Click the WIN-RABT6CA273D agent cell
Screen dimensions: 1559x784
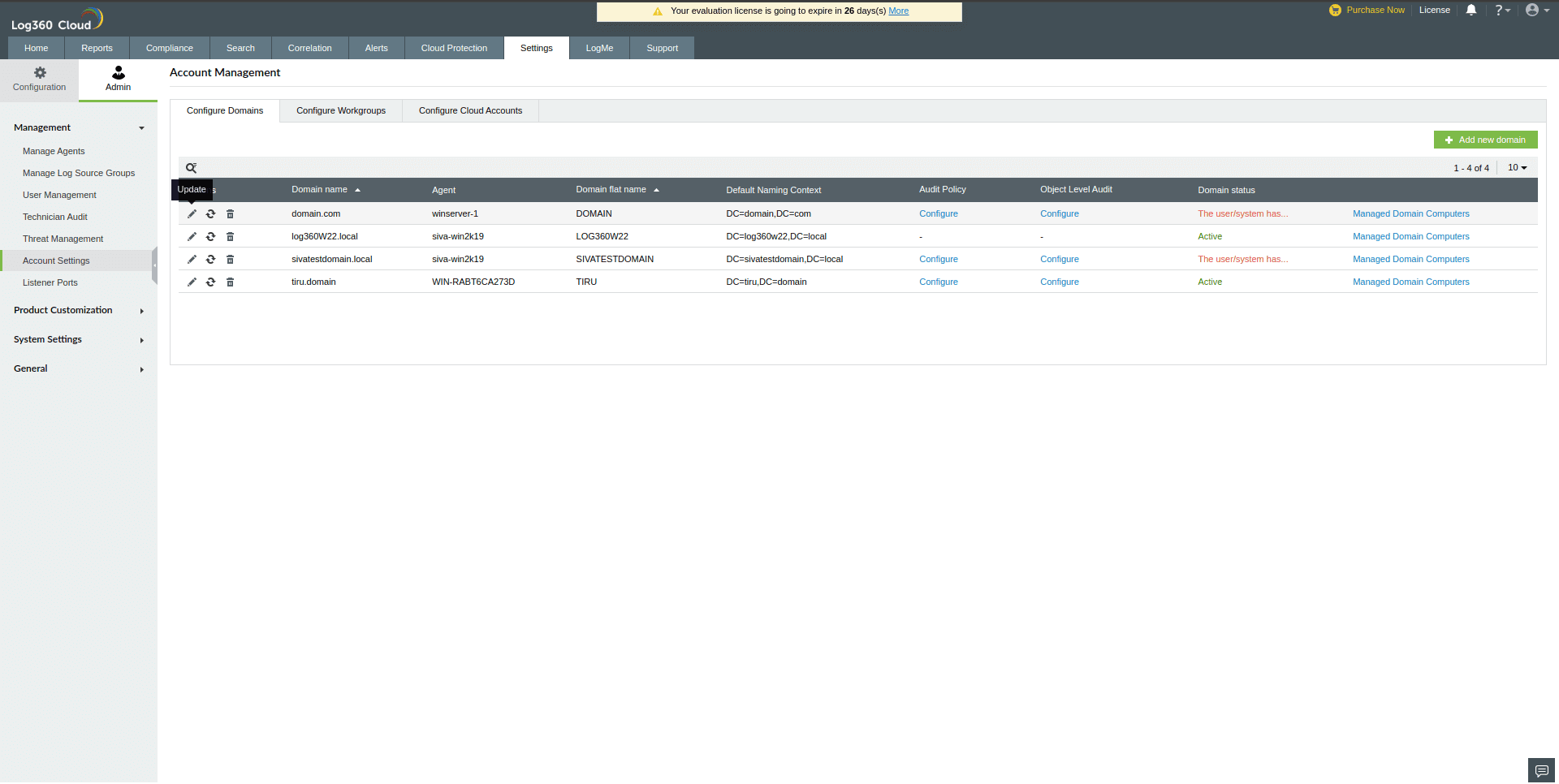tap(473, 282)
